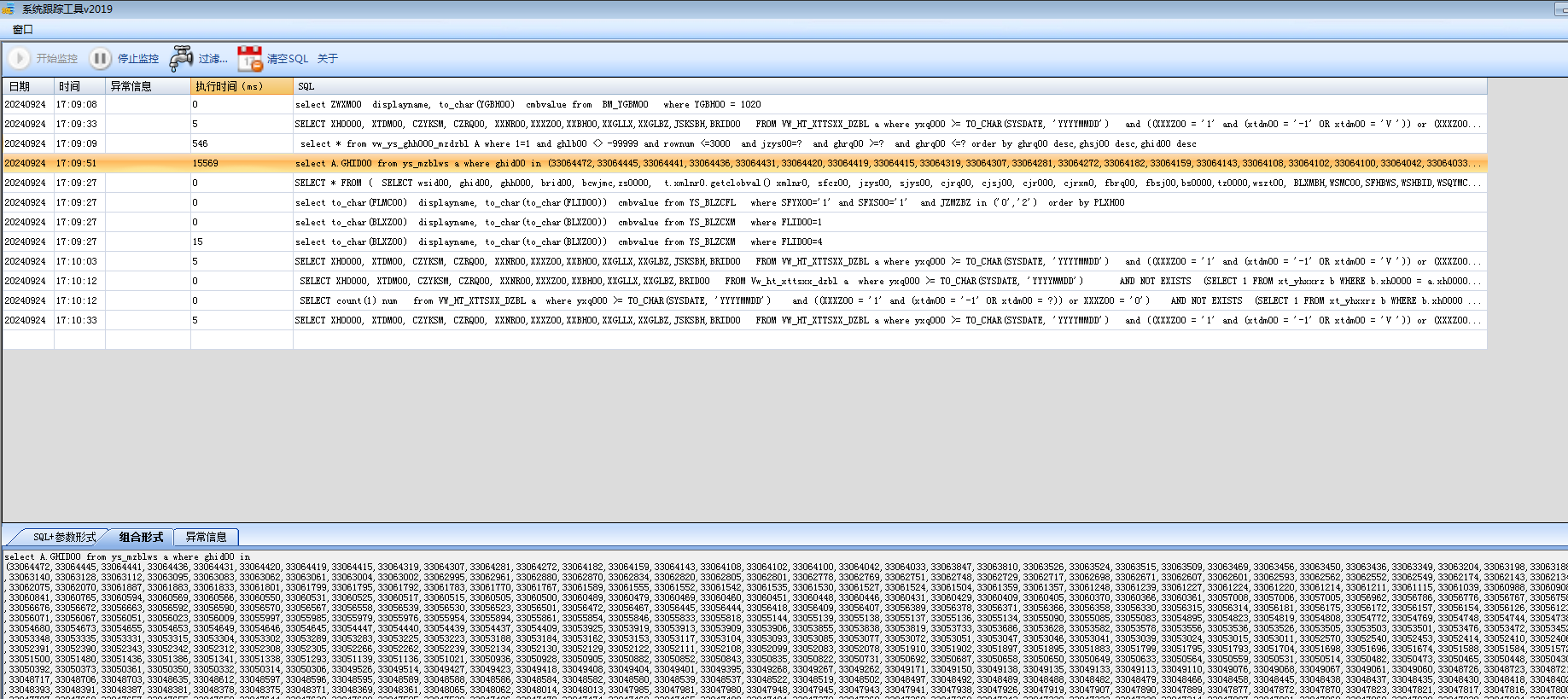Open the filter (过滤...) dialog
The height and width of the screenshot is (699, 1568).
click(x=199, y=59)
